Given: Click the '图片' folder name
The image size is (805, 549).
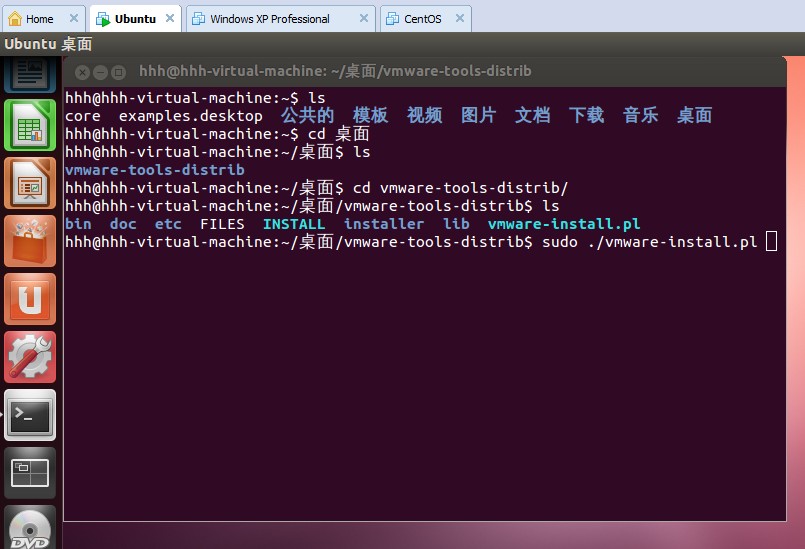Looking at the screenshot, I should coord(478,115).
